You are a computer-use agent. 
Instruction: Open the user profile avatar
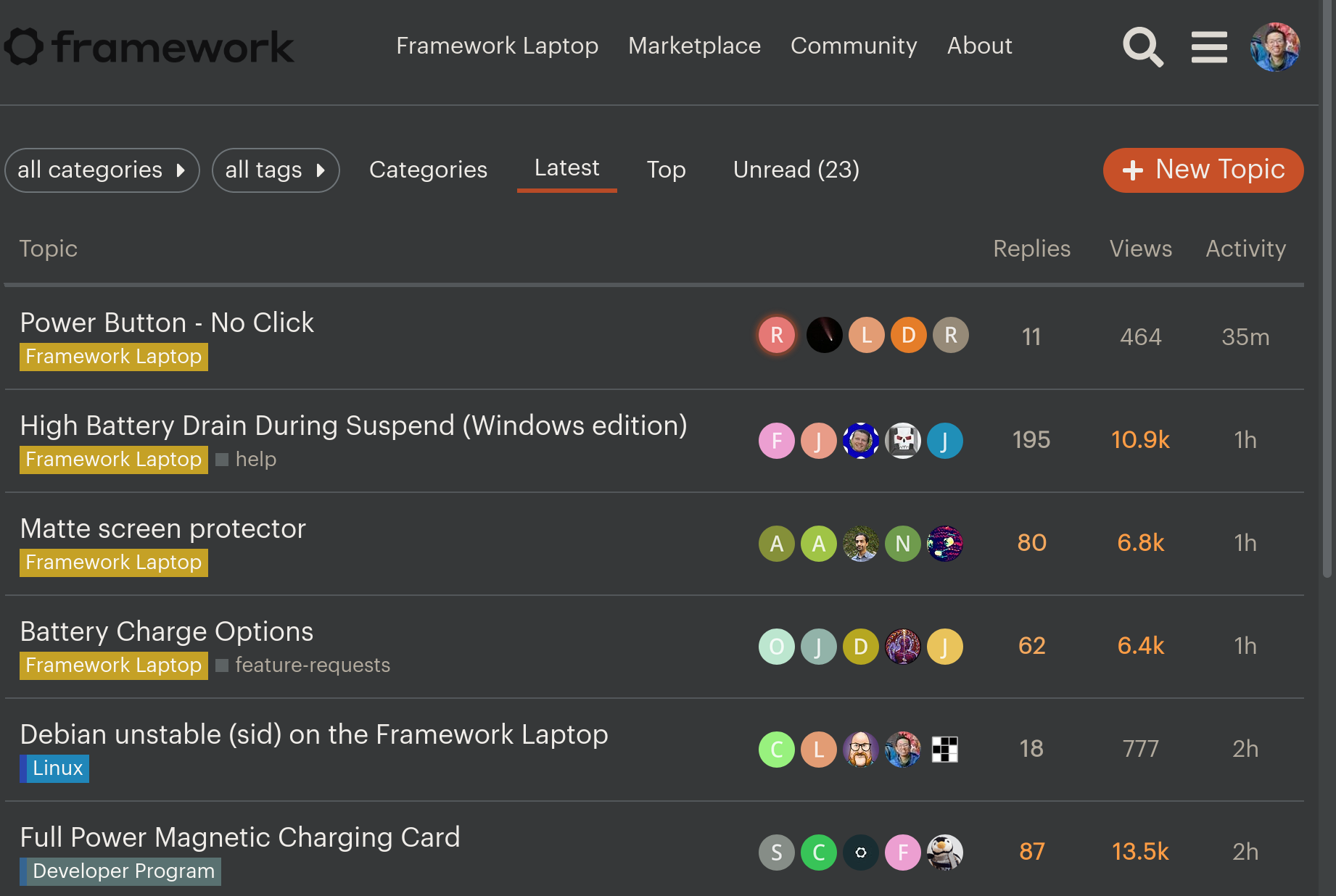1274,47
